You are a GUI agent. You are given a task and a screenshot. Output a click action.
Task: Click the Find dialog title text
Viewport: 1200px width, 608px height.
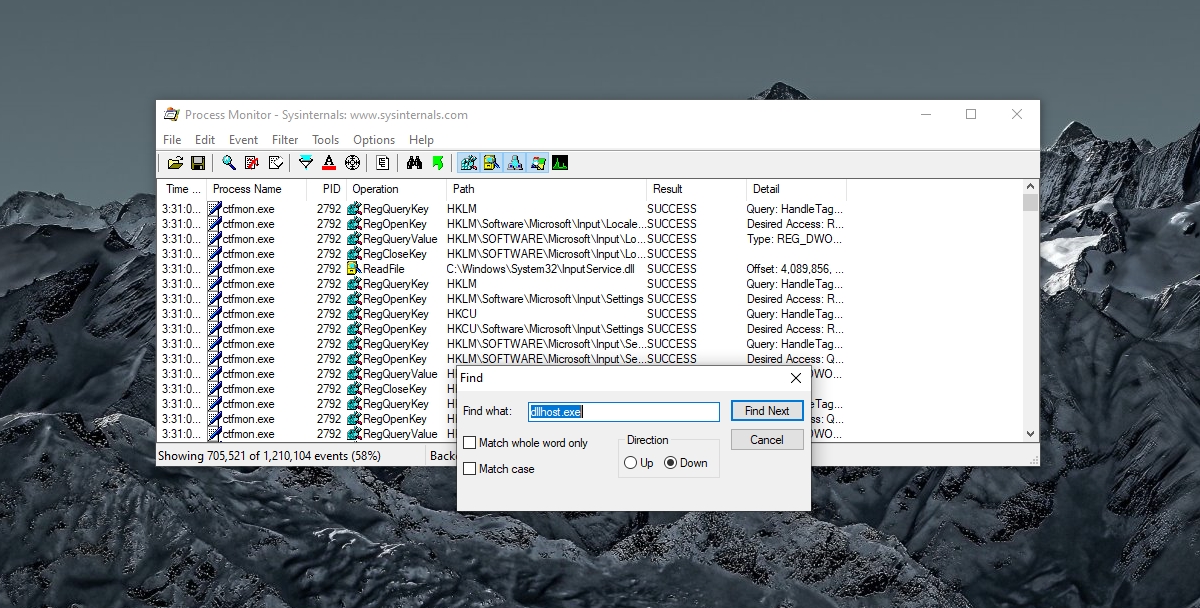coord(471,378)
